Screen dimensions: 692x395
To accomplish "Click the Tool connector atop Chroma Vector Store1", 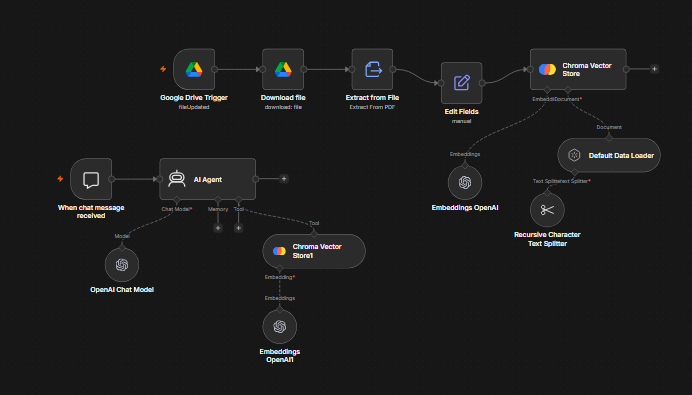I will point(314,234).
